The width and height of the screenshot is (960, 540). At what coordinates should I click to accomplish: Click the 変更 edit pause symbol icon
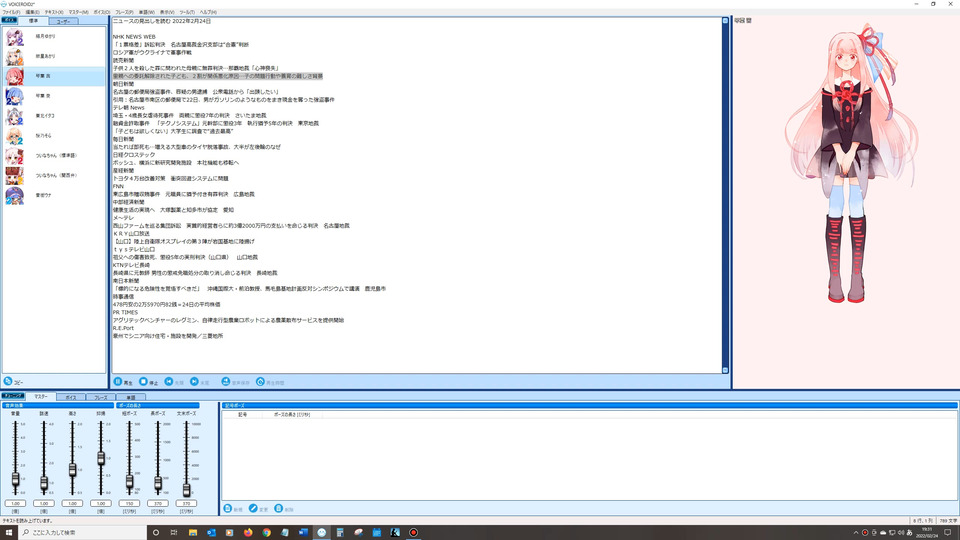[253, 509]
